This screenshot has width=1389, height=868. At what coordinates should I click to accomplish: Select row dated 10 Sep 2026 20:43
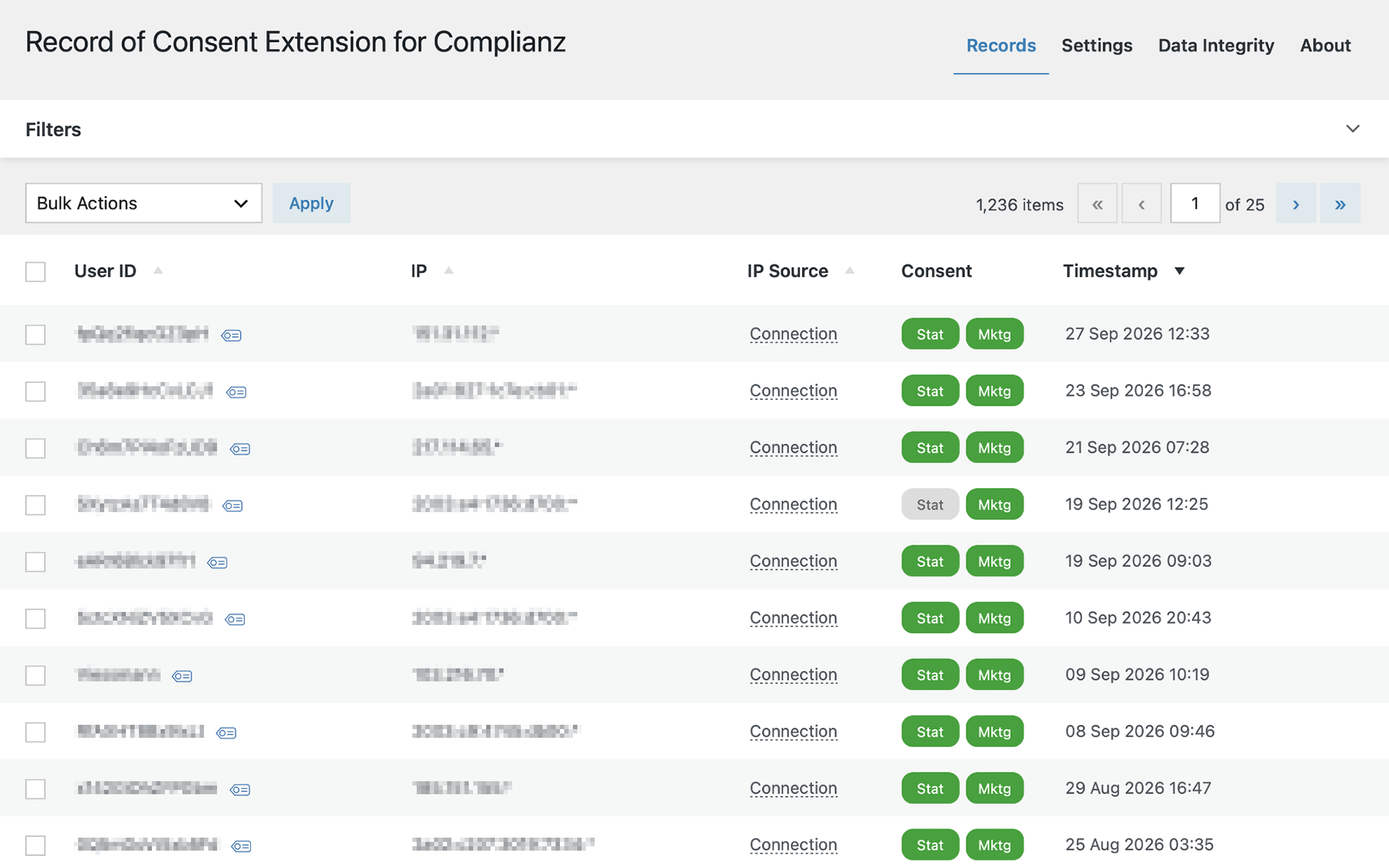pos(35,618)
